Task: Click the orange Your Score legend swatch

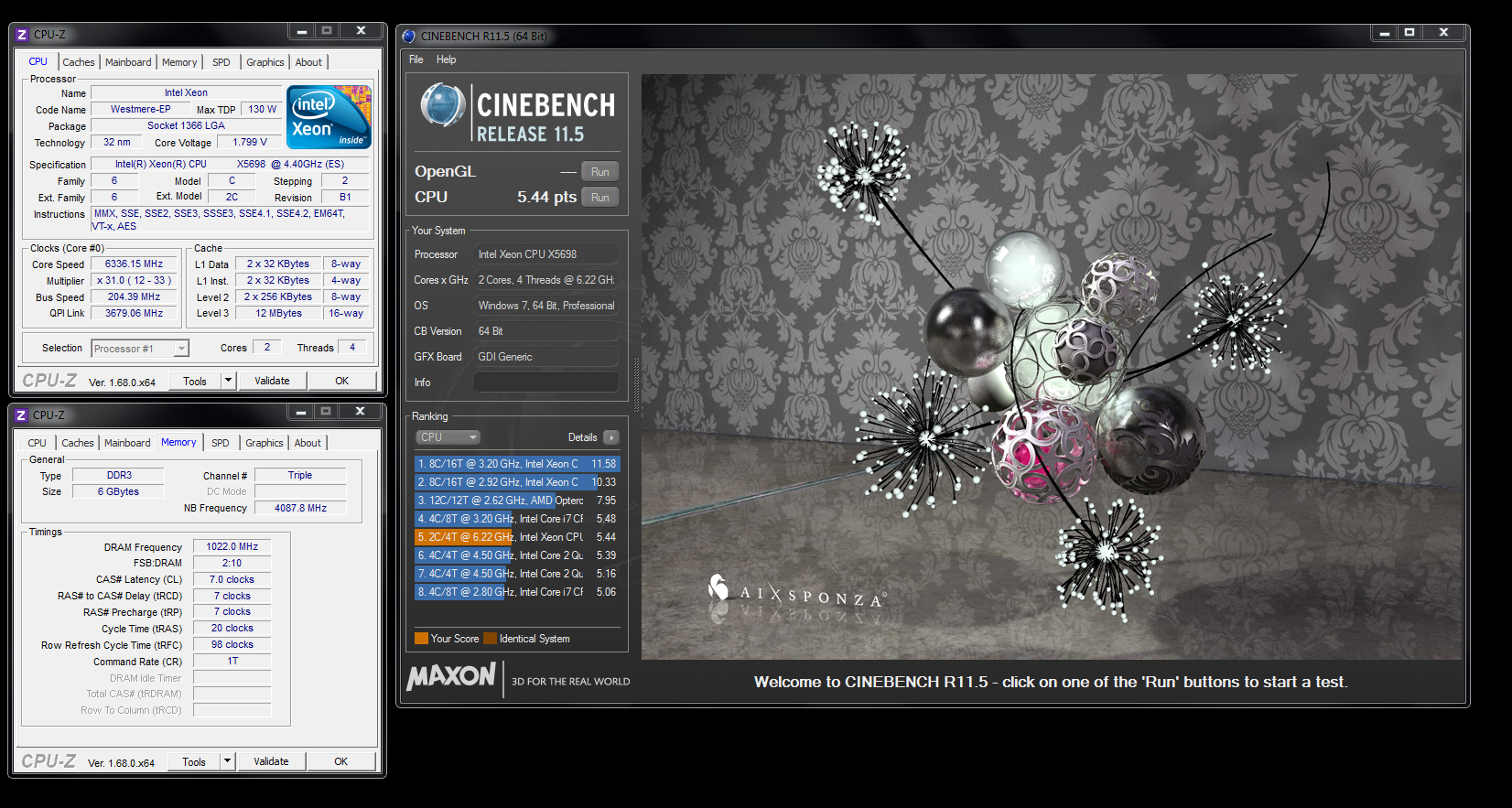Action: (421, 639)
